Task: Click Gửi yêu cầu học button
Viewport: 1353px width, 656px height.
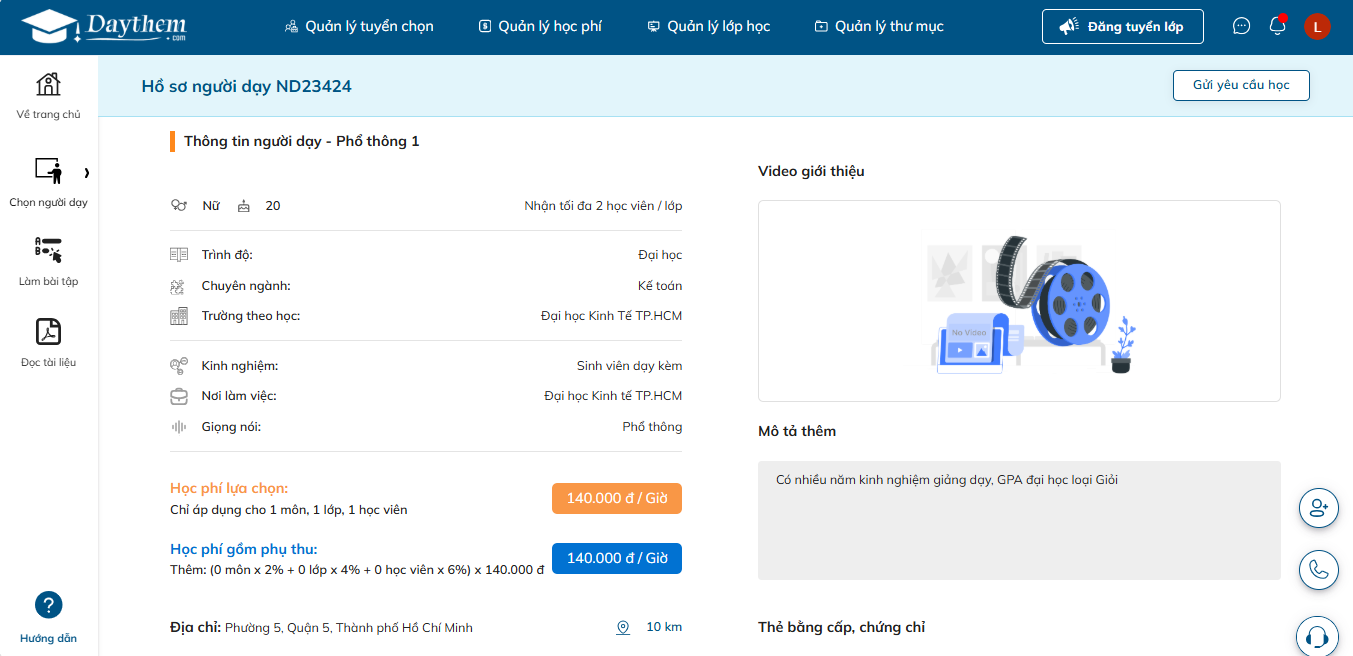Action: (1241, 86)
